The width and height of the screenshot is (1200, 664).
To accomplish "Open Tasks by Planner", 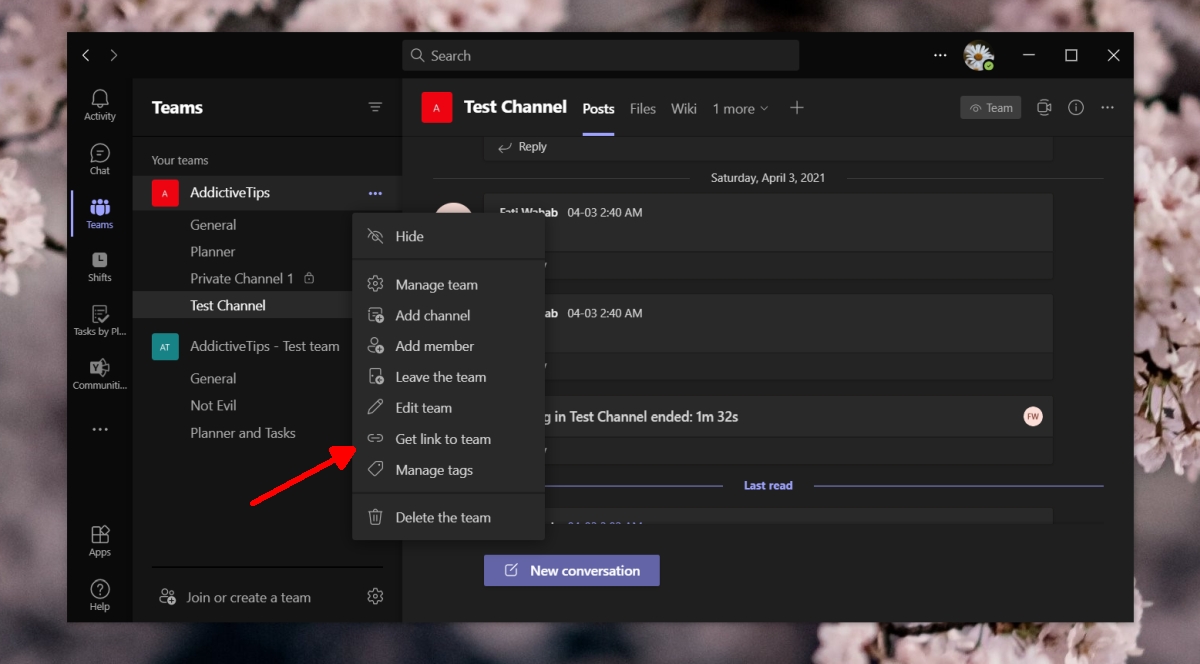I will coord(99,320).
